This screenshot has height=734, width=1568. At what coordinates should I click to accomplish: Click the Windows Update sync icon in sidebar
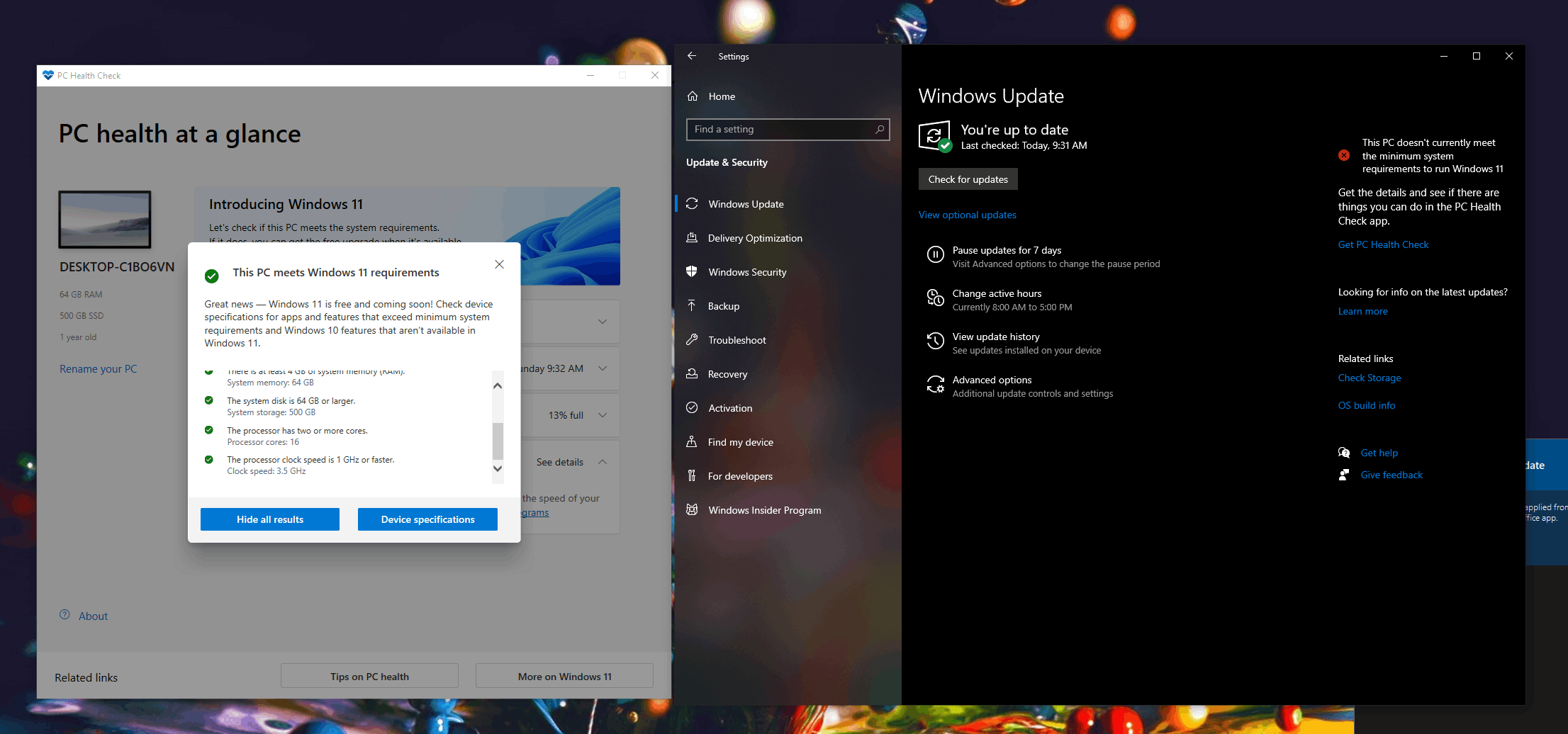coord(692,204)
